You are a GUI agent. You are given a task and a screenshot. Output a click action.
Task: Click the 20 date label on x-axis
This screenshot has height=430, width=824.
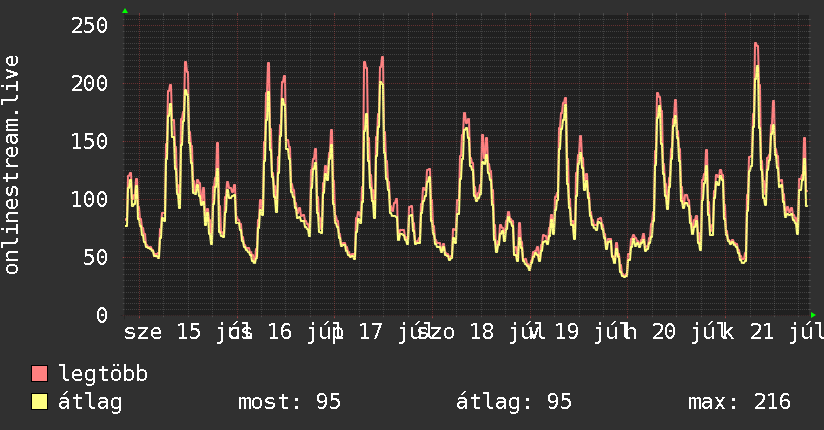[664, 332]
